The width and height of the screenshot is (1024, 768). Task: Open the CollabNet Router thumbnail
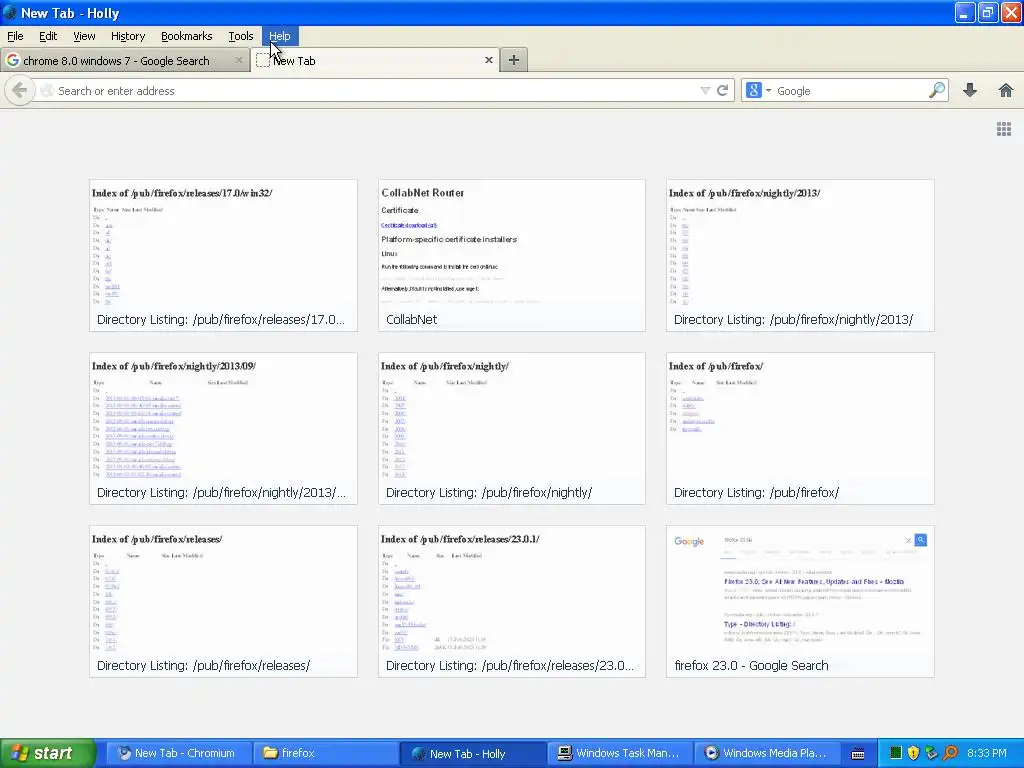point(511,255)
